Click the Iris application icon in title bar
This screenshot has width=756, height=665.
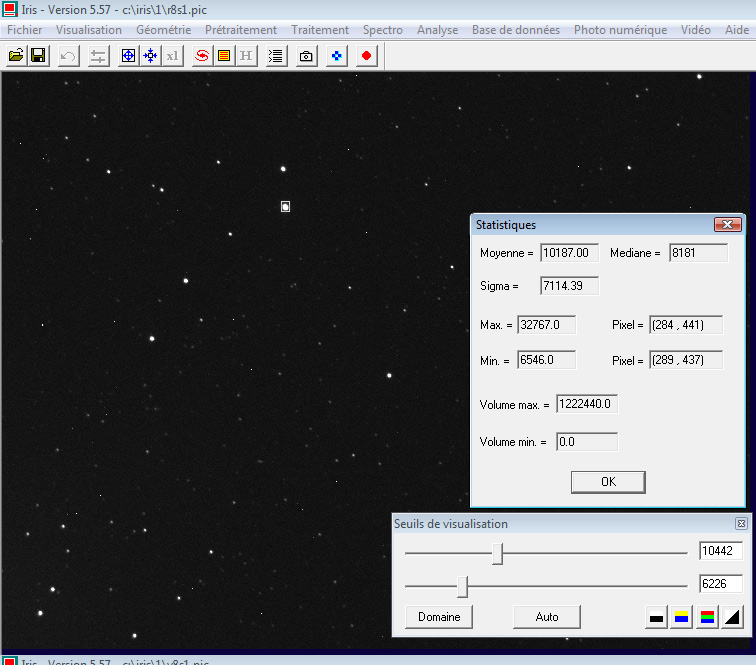pos(10,9)
